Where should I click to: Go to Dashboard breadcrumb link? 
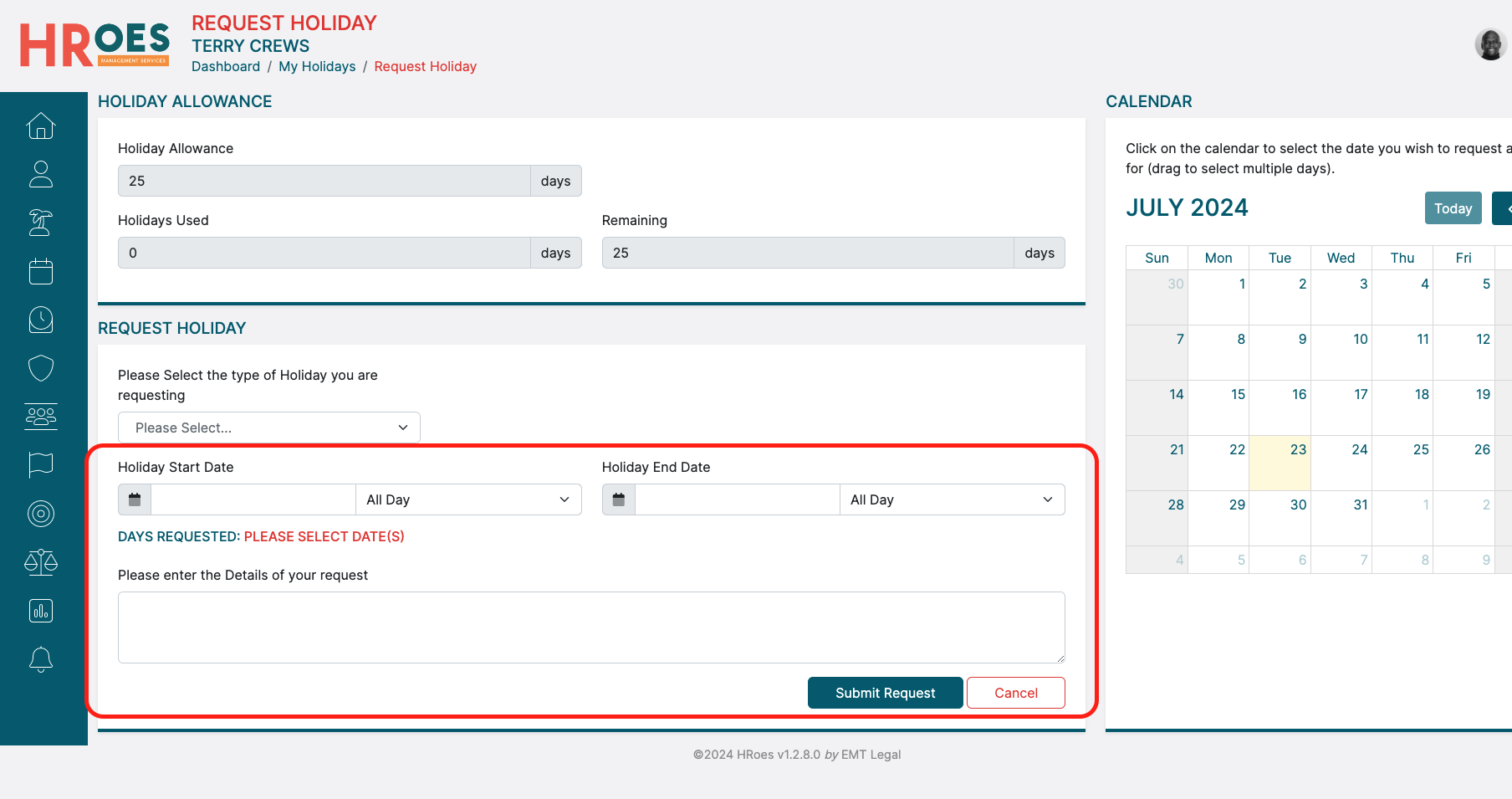(226, 66)
